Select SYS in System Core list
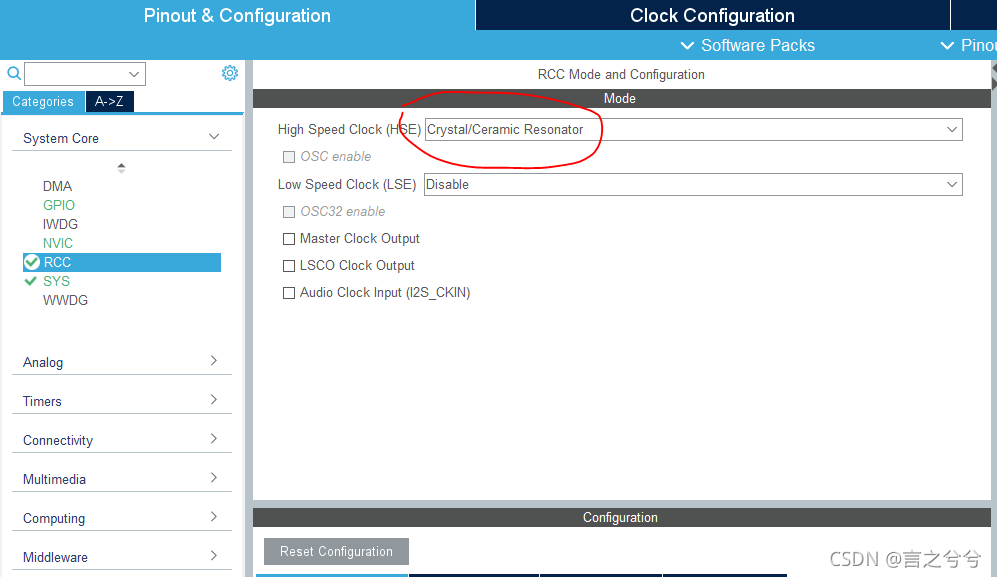Viewport: 997px width, 577px height. pos(57,281)
